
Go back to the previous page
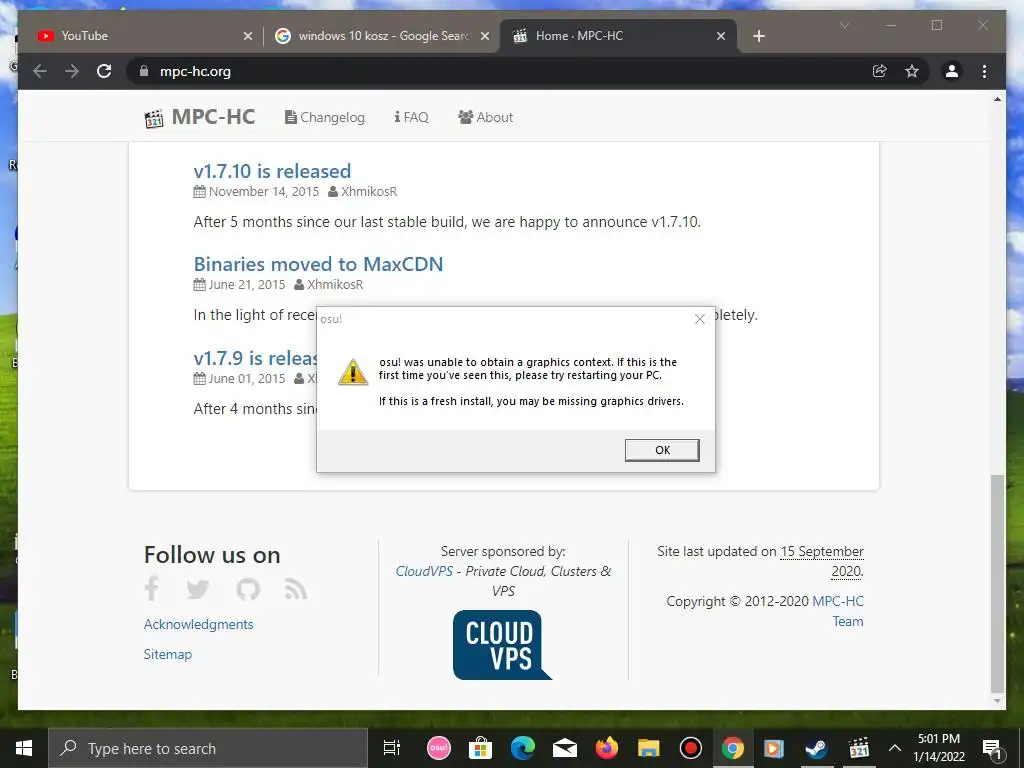[40, 71]
